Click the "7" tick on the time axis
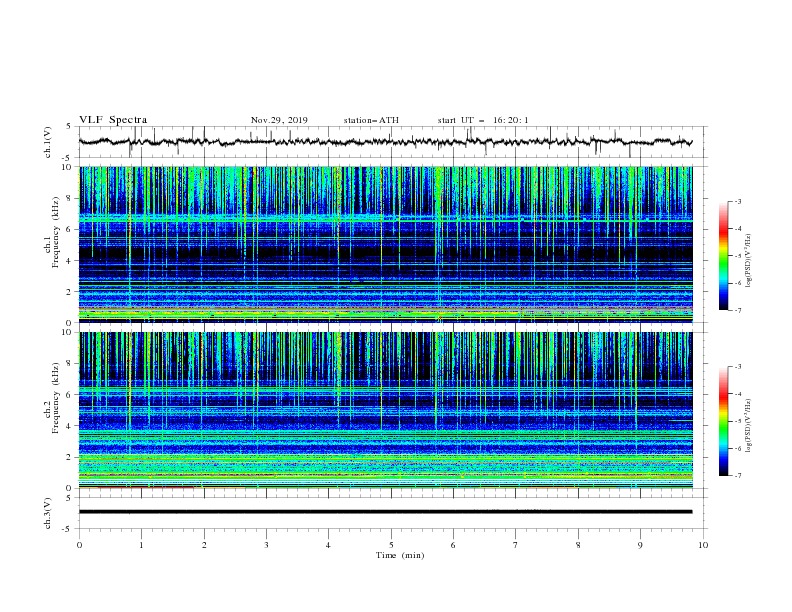792x612 pixels. pyautogui.click(x=516, y=545)
